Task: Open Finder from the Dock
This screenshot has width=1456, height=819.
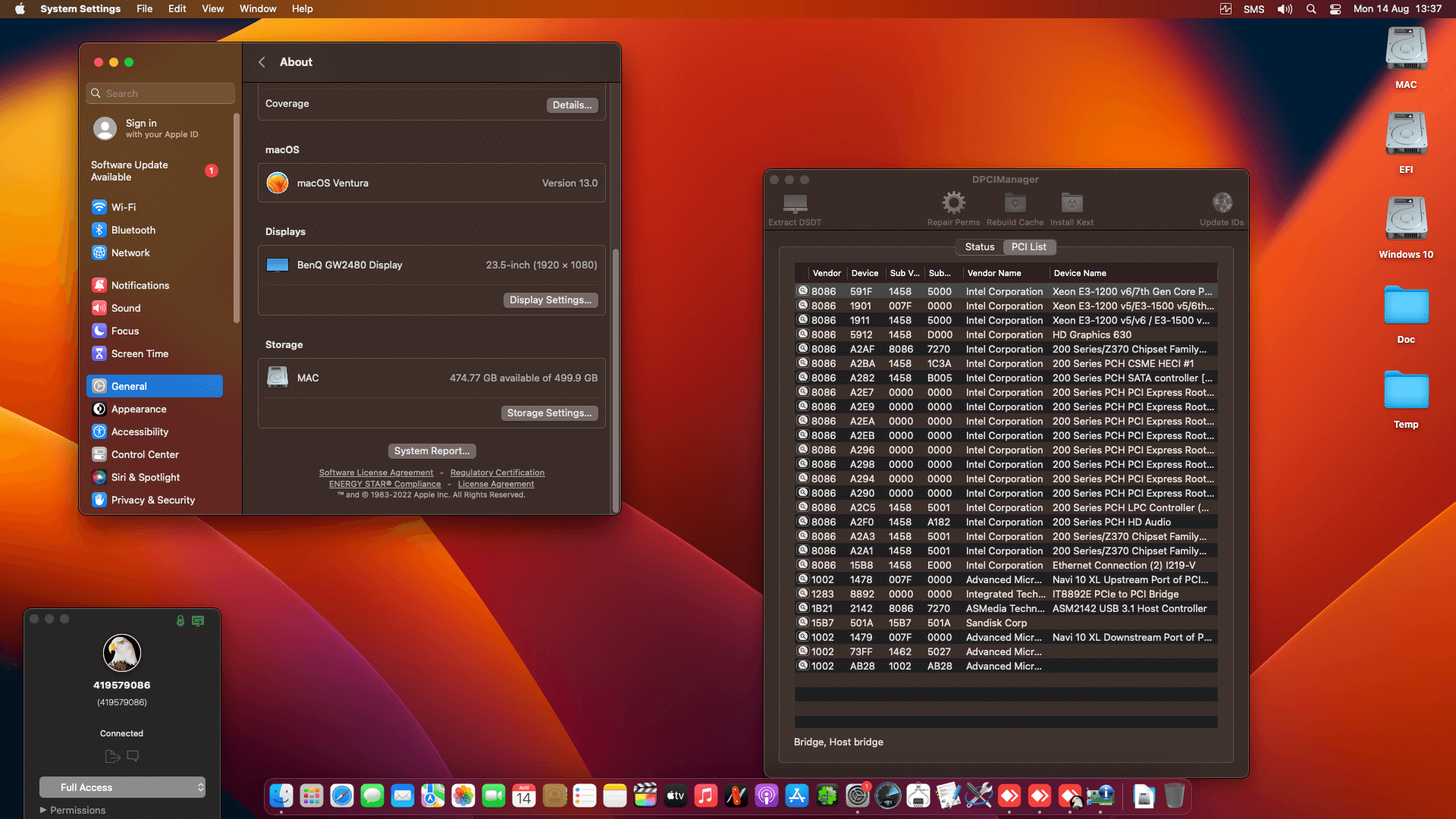Action: pyautogui.click(x=281, y=795)
